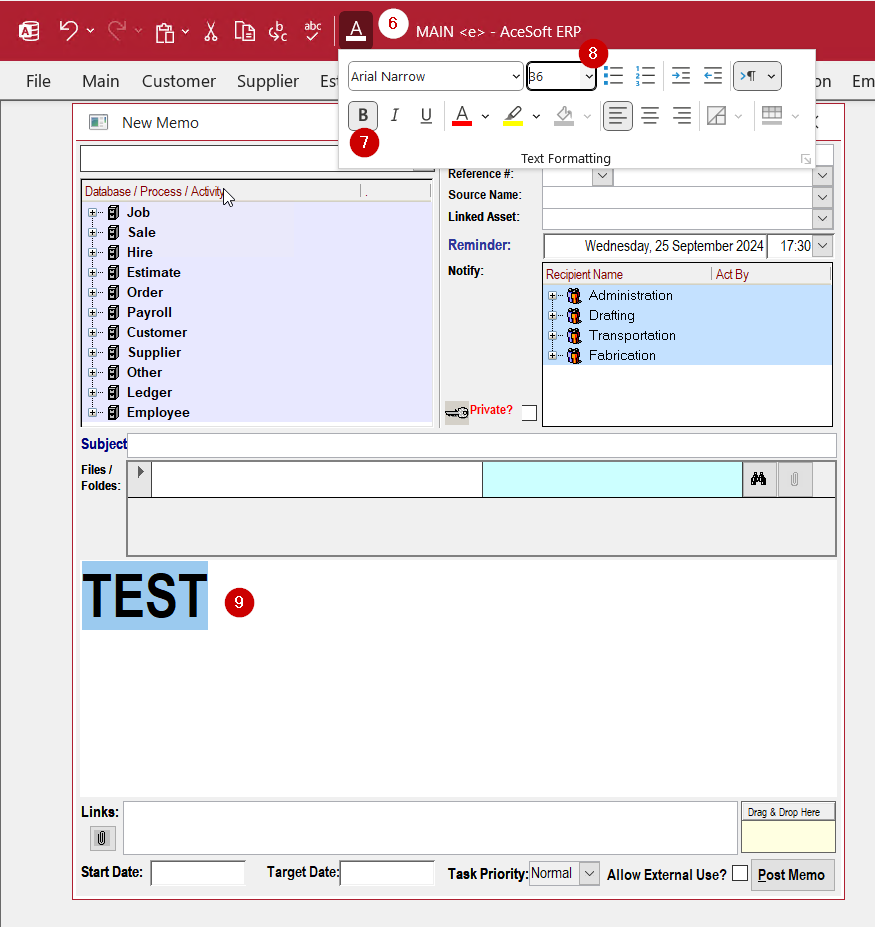875x927 pixels.
Task: Open the Supplier menu tab
Action: click(268, 81)
